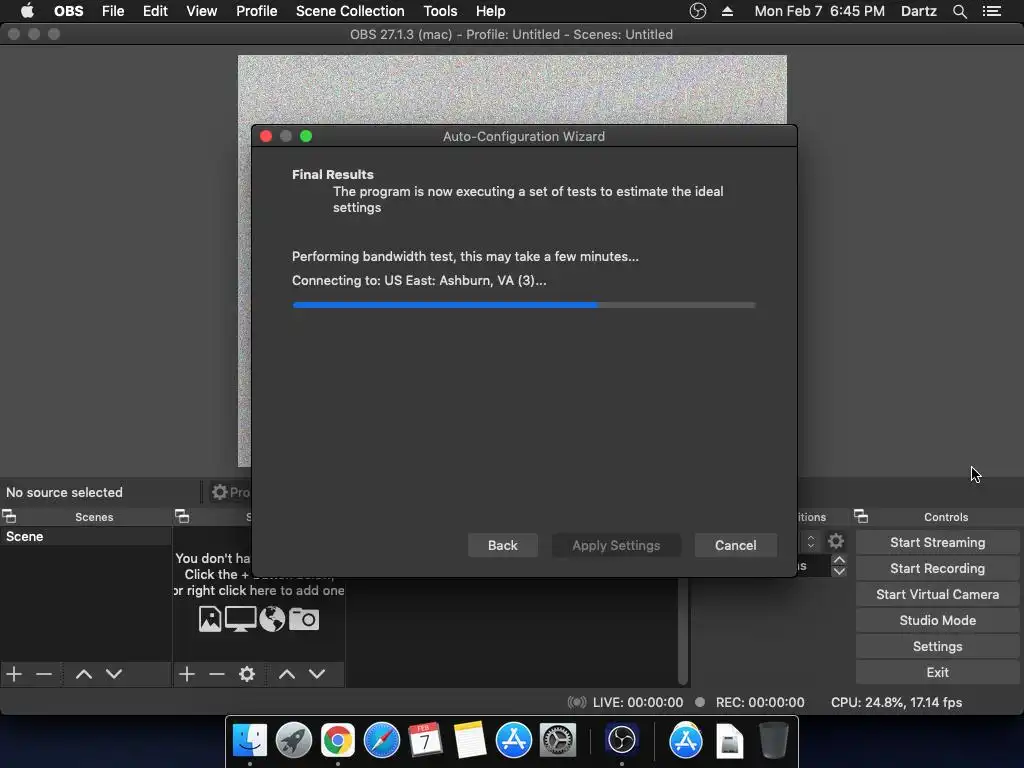
Task: Open the Edit menu
Action: (155, 11)
